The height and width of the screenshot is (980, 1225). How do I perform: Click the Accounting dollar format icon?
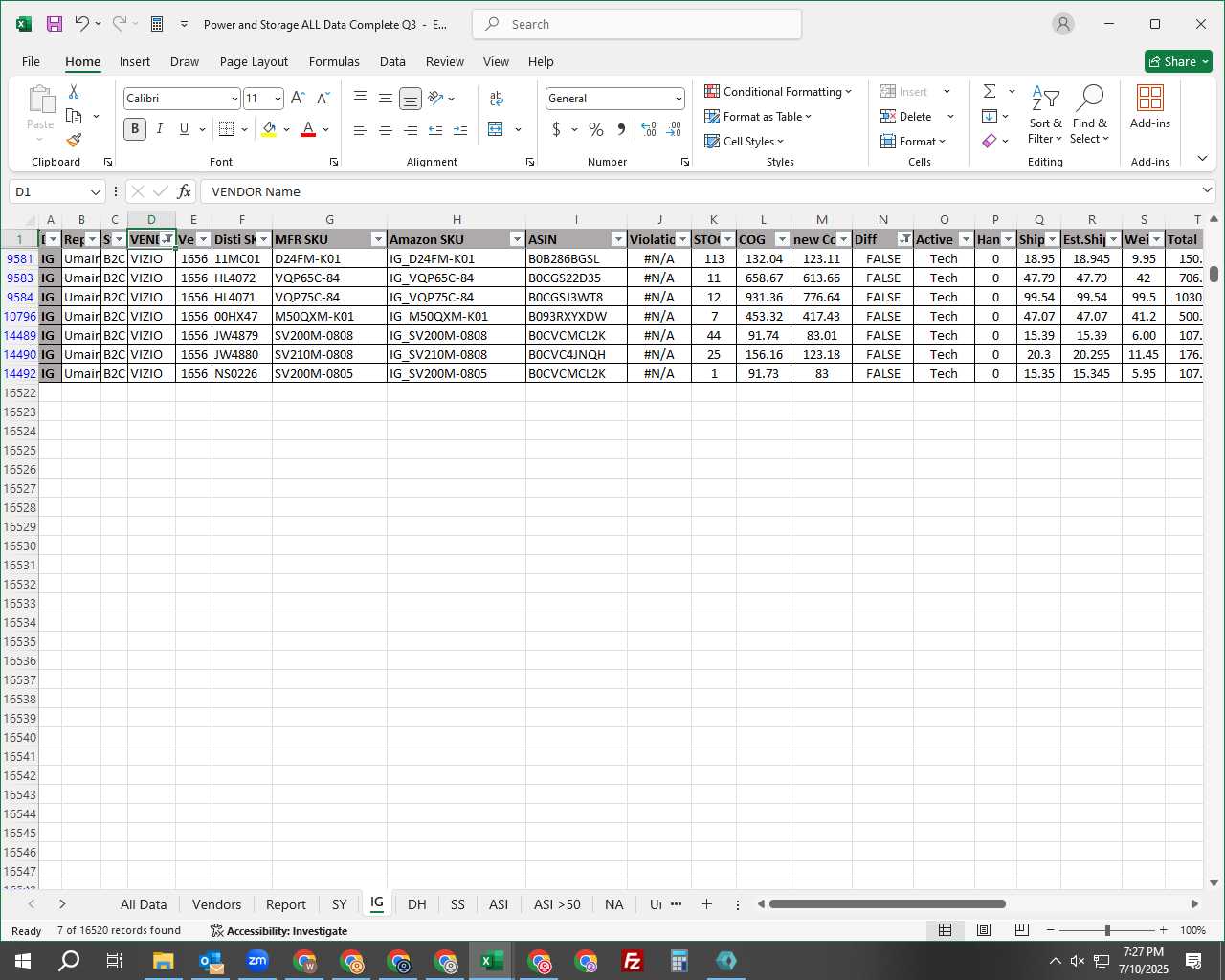[556, 129]
